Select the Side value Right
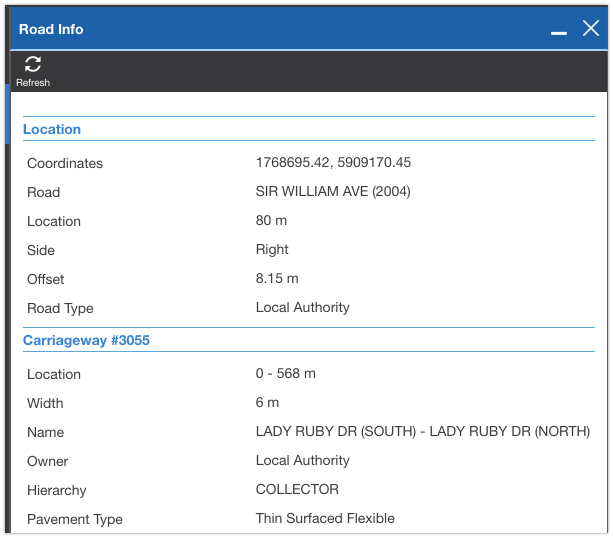The height and width of the screenshot is (538, 613). [272, 249]
